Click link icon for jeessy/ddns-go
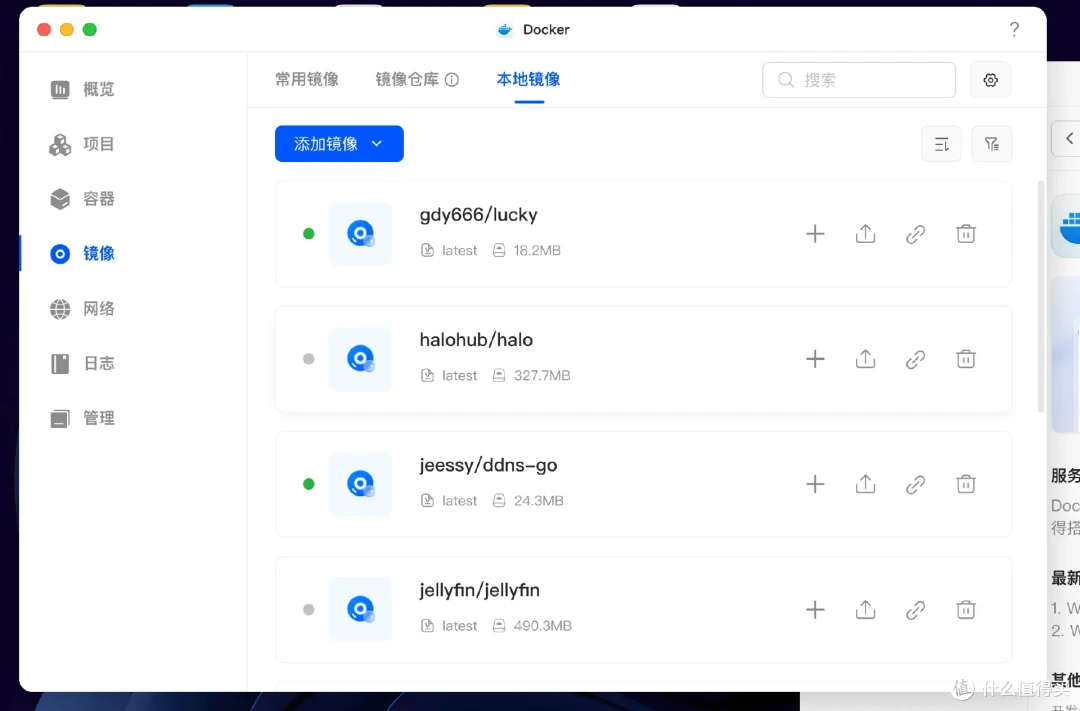Viewport: 1080px width, 711px height. tap(915, 484)
